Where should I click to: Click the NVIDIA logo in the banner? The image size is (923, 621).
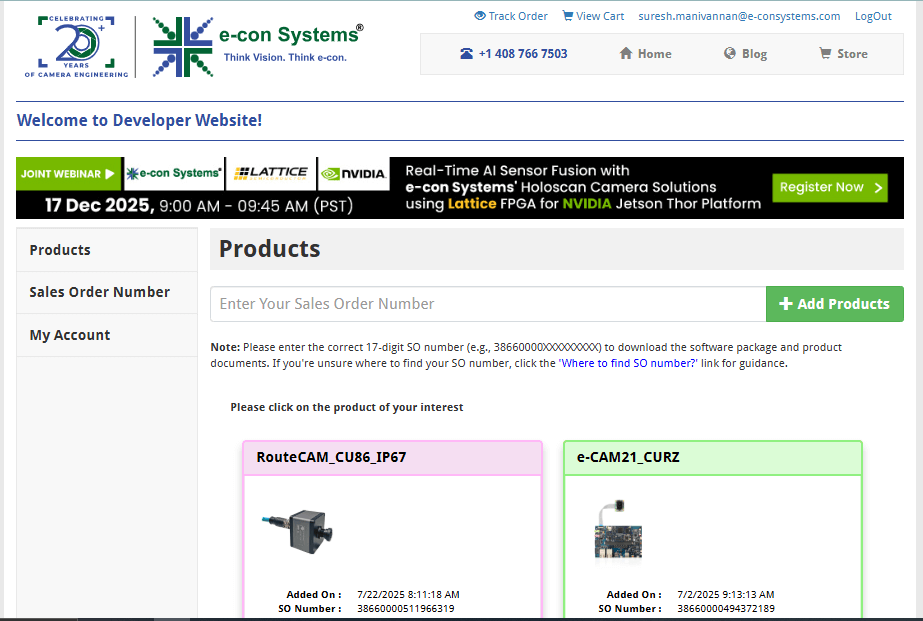click(x=354, y=174)
